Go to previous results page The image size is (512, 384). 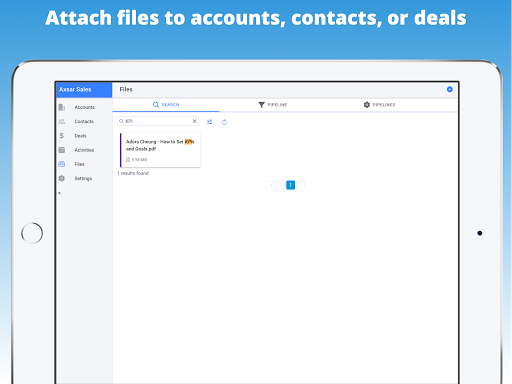click(x=281, y=185)
